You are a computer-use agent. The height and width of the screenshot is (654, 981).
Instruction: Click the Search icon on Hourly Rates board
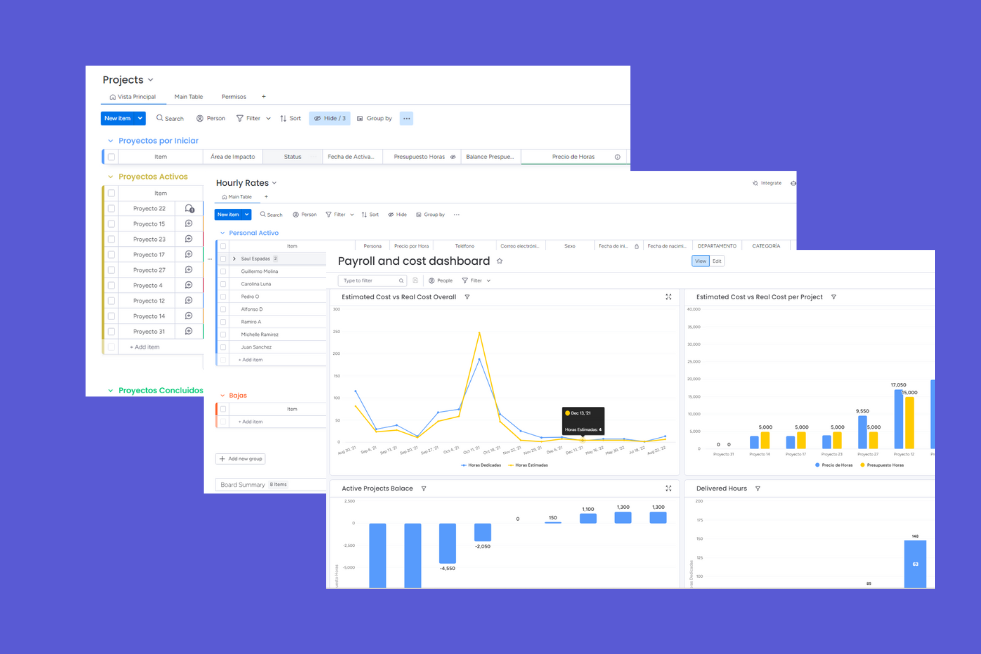tap(262, 214)
